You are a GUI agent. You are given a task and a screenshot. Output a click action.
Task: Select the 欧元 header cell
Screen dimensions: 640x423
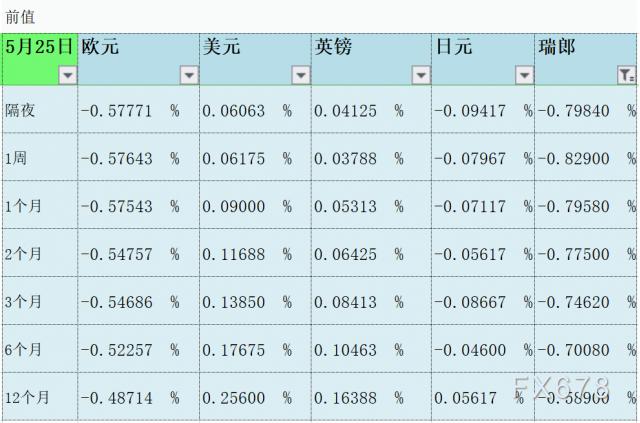[138, 59]
